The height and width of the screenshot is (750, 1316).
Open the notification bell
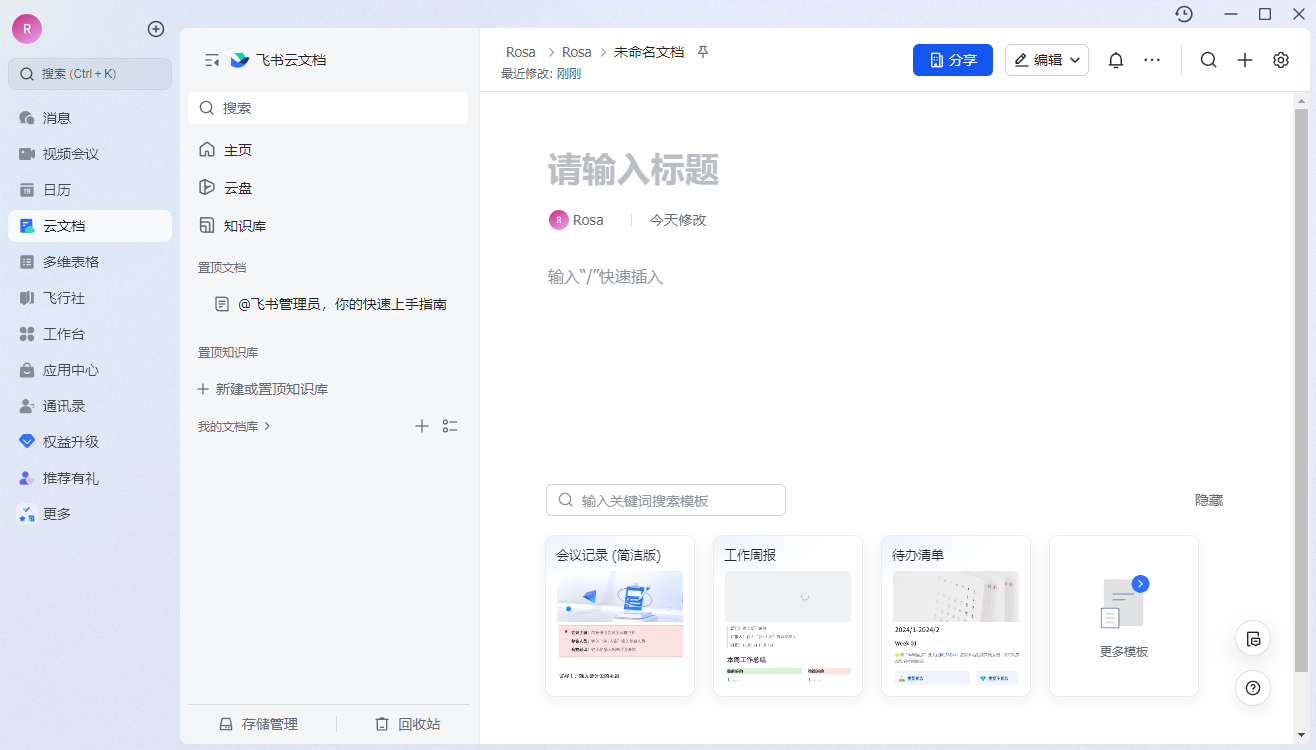point(1115,60)
